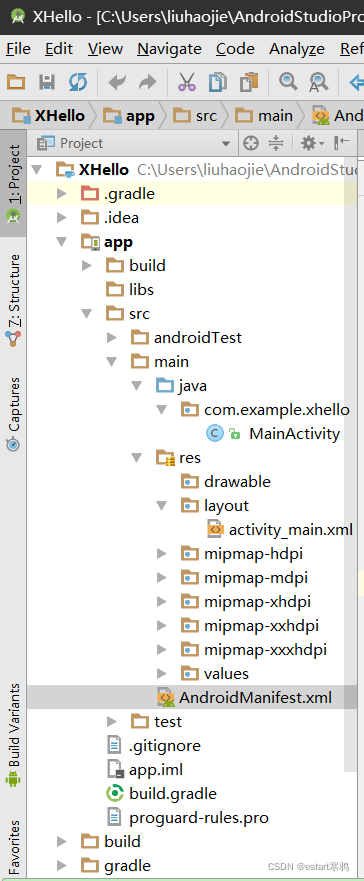Image resolution: width=364 pixels, height=881 pixels.
Task: Expand the mipmap-hdpi folder
Action: click(x=162, y=554)
